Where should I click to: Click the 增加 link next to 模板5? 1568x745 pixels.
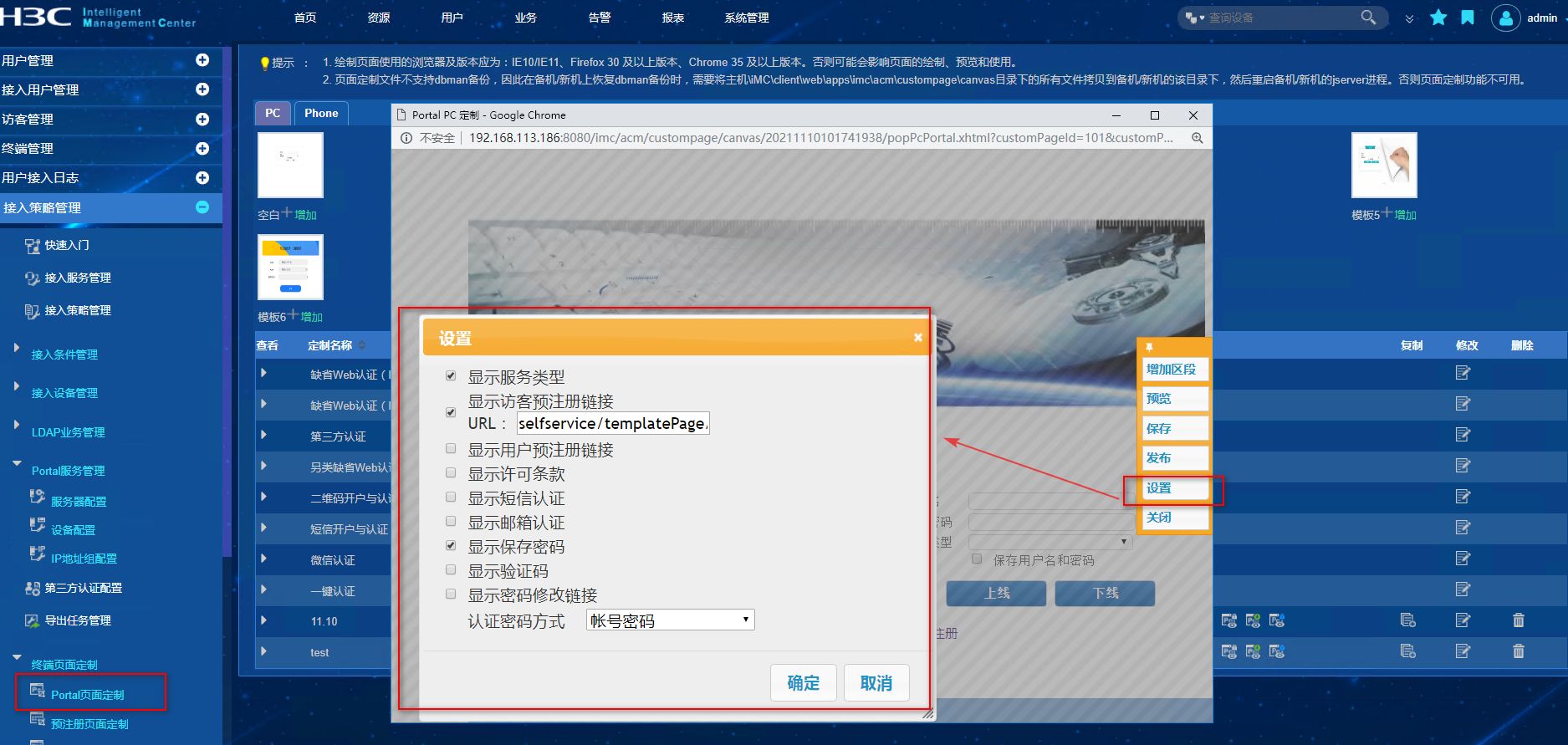tap(1405, 215)
